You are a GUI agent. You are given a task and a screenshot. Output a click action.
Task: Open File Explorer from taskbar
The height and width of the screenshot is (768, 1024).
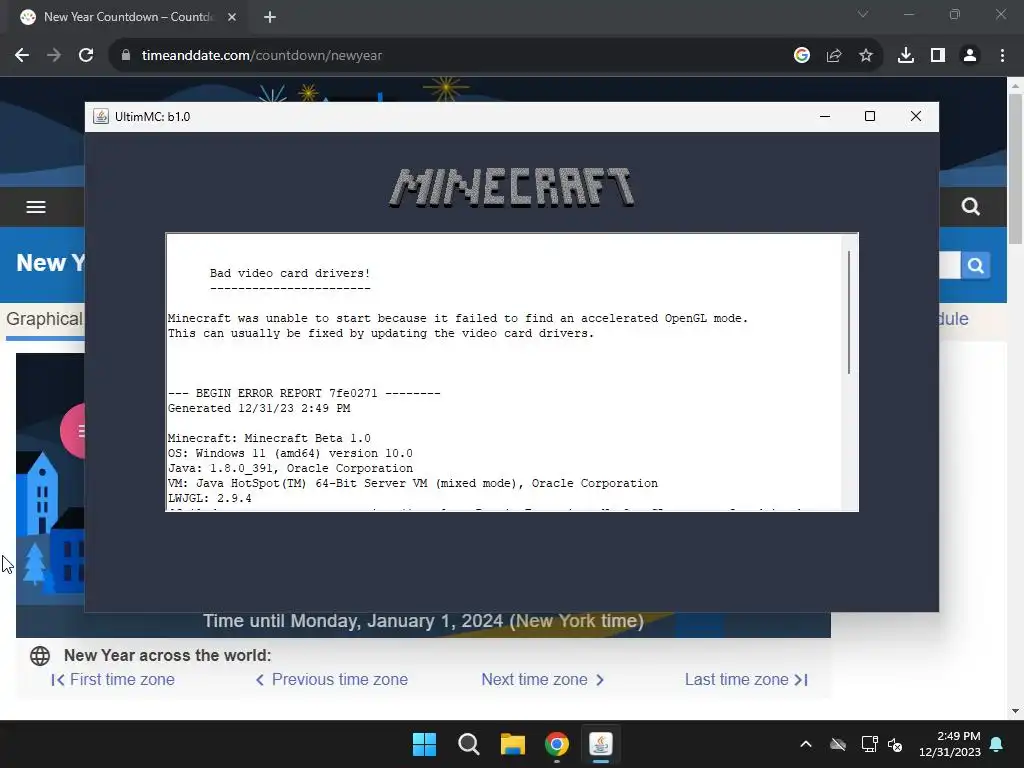(x=513, y=744)
